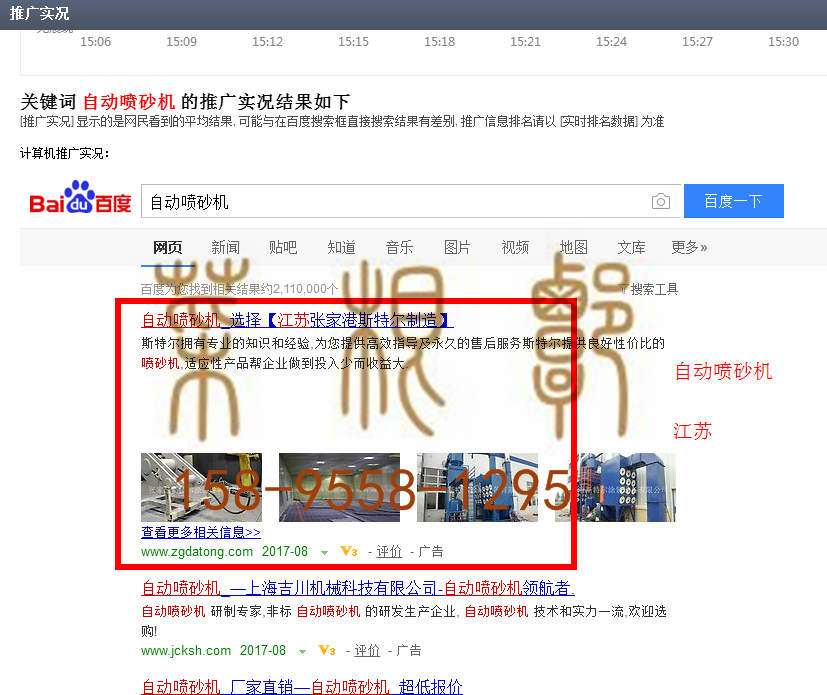Open the 文库 tab
This screenshot has height=695, width=827.
(631, 247)
